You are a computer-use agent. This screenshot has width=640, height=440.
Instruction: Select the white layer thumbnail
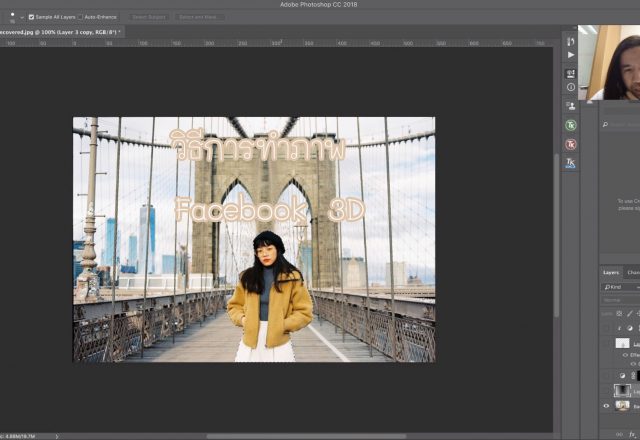(622, 343)
